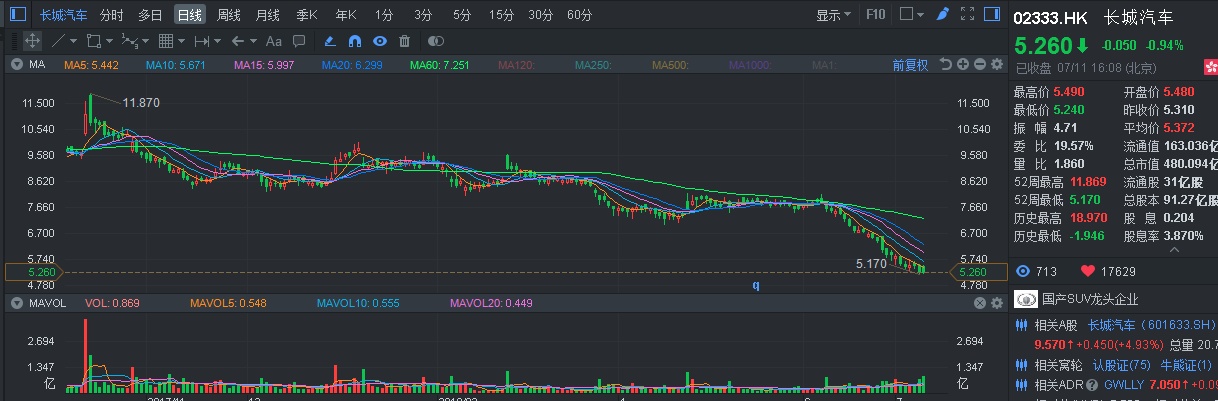Close the MAVOL panel

pos(978,302)
